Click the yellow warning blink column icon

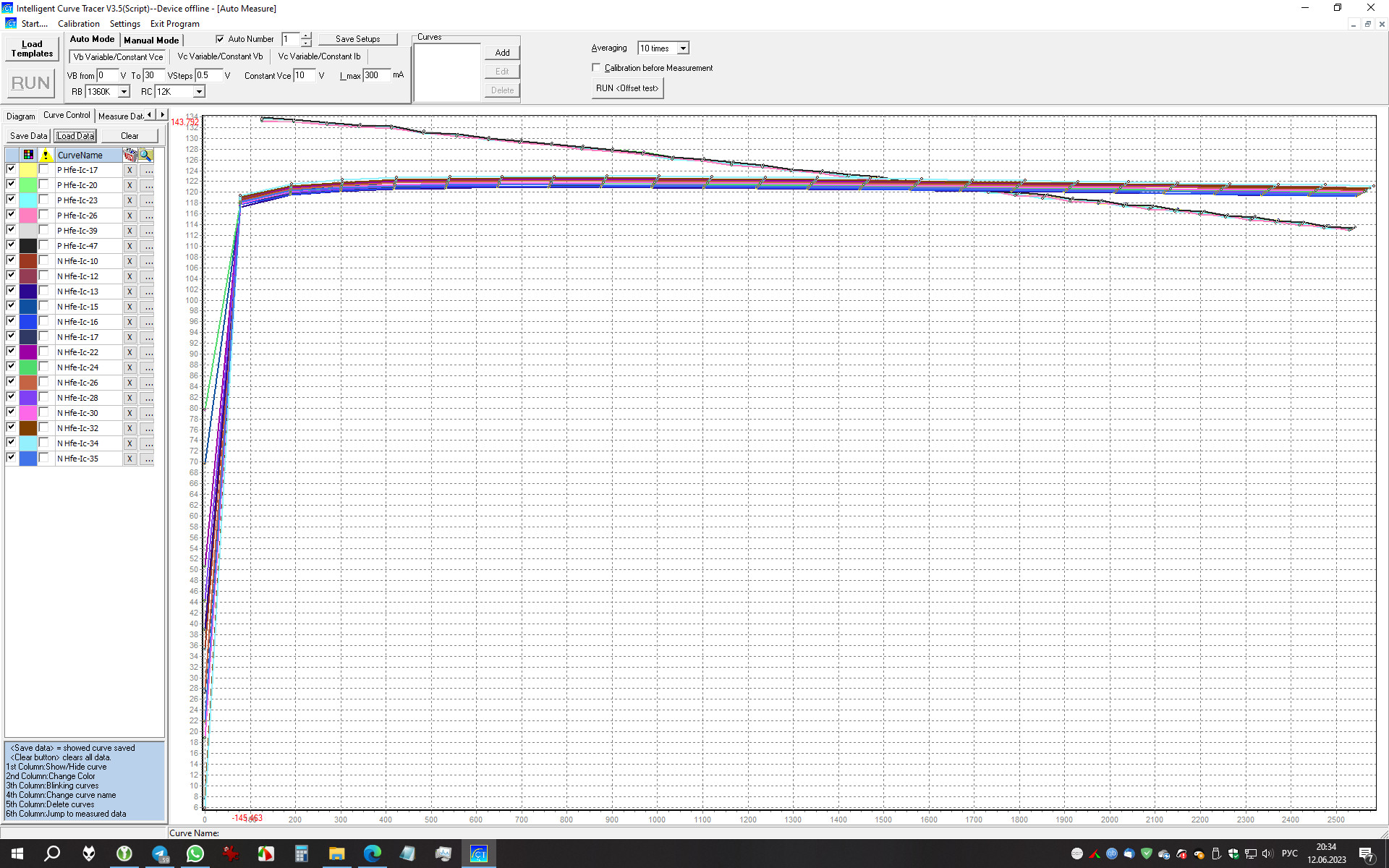(46, 155)
